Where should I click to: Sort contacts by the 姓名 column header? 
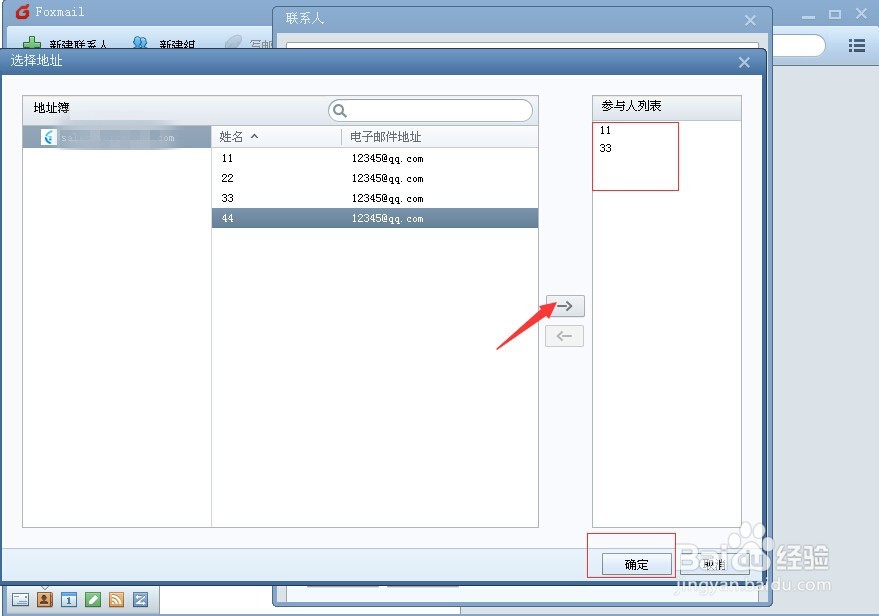[x=276, y=137]
